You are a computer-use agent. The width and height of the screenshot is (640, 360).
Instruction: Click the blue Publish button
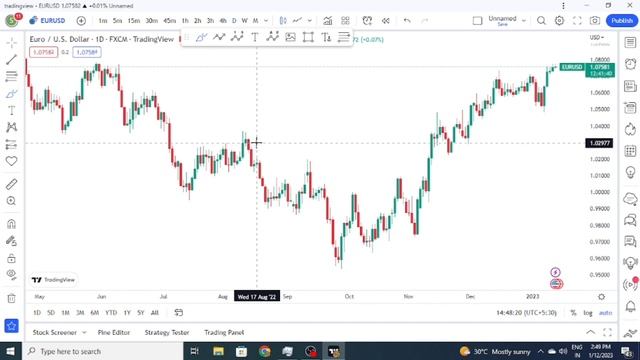[622, 20]
